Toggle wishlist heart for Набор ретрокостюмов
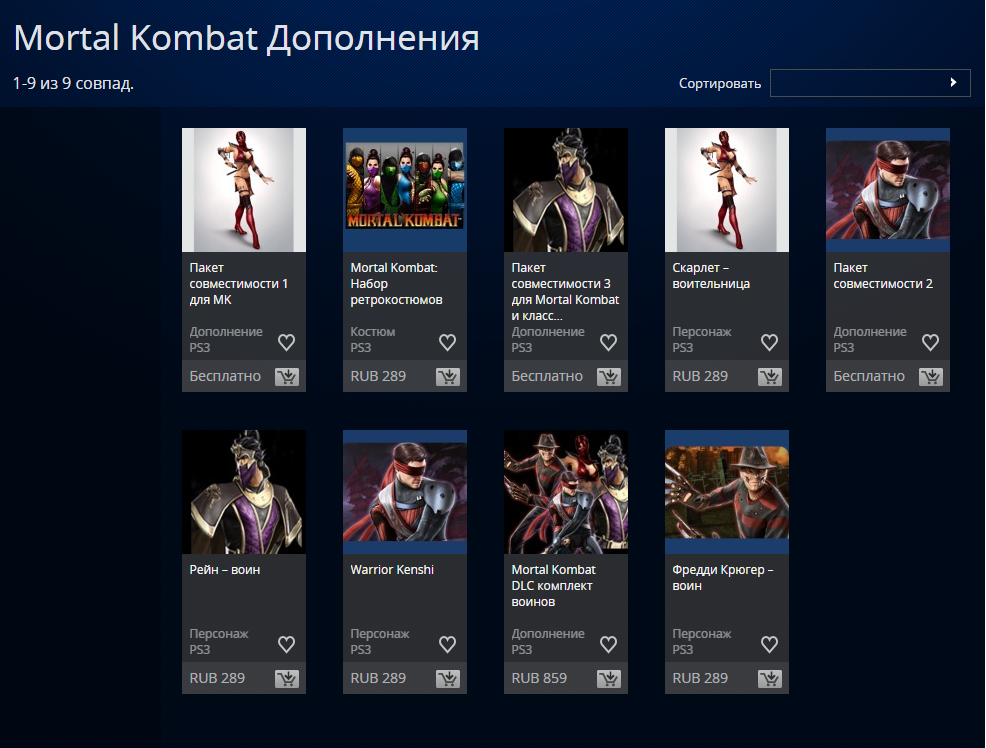The width and height of the screenshot is (986, 748). pos(447,342)
